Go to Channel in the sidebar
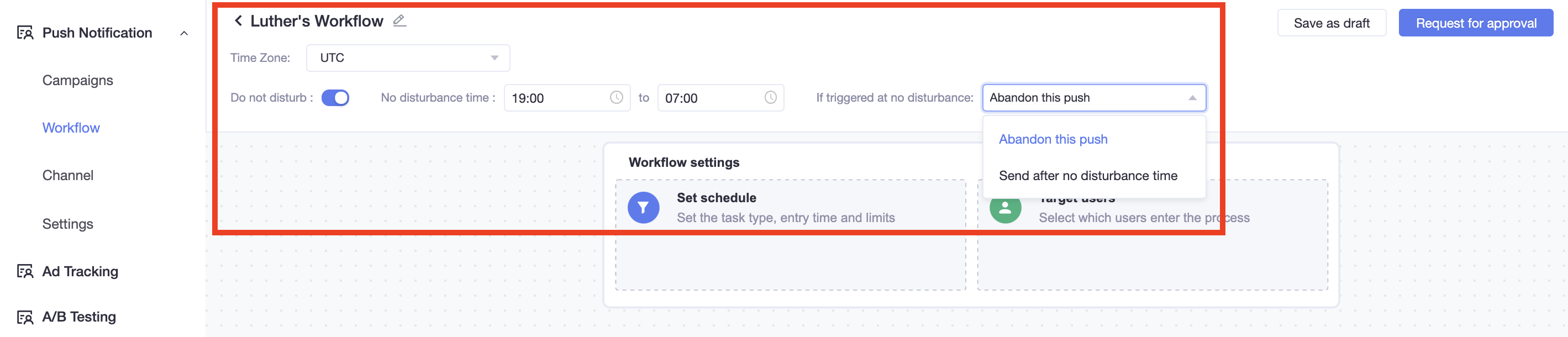Viewport: 1568px width, 337px height. tap(67, 175)
